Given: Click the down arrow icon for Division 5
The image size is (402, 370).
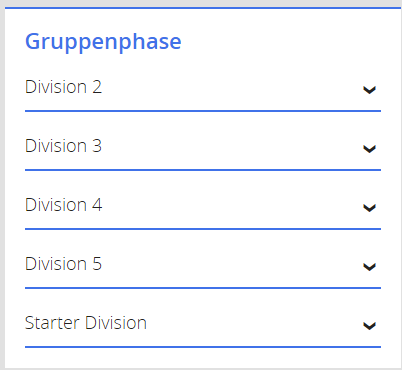Looking at the screenshot, I should pyautogui.click(x=369, y=267).
